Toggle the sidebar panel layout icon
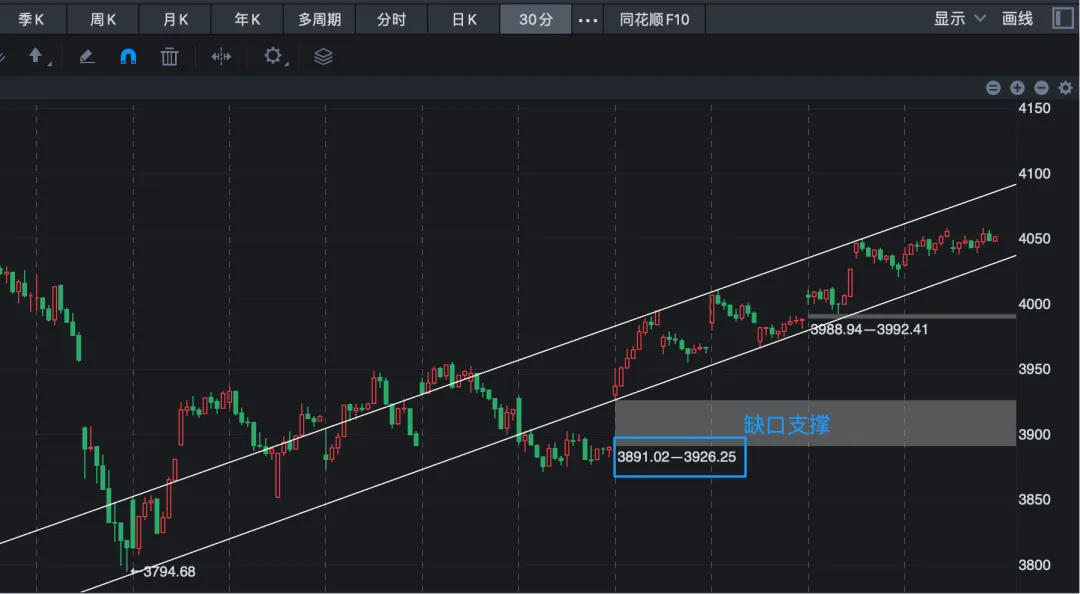The image size is (1080, 594). [1062, 19]
